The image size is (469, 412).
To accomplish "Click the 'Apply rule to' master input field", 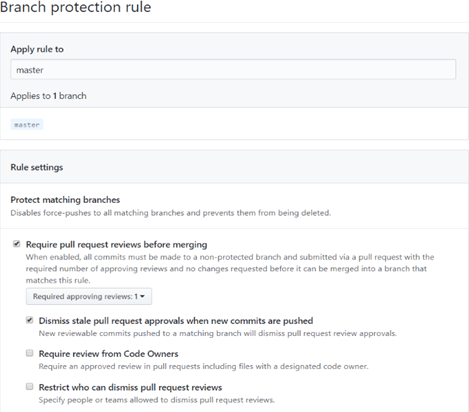I will click(233, 70).
